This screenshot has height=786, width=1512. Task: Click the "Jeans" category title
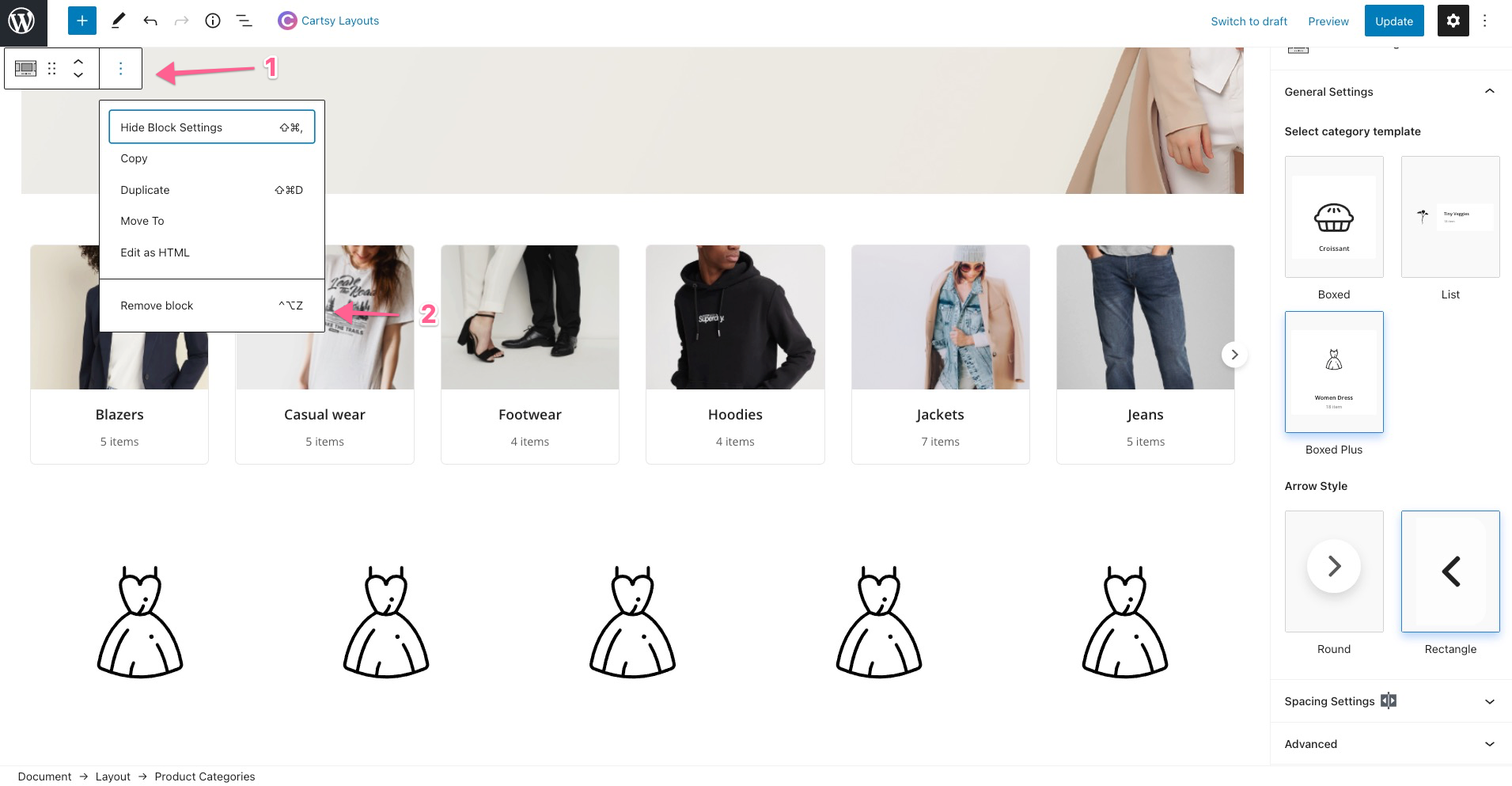[x=1145, y=415]
